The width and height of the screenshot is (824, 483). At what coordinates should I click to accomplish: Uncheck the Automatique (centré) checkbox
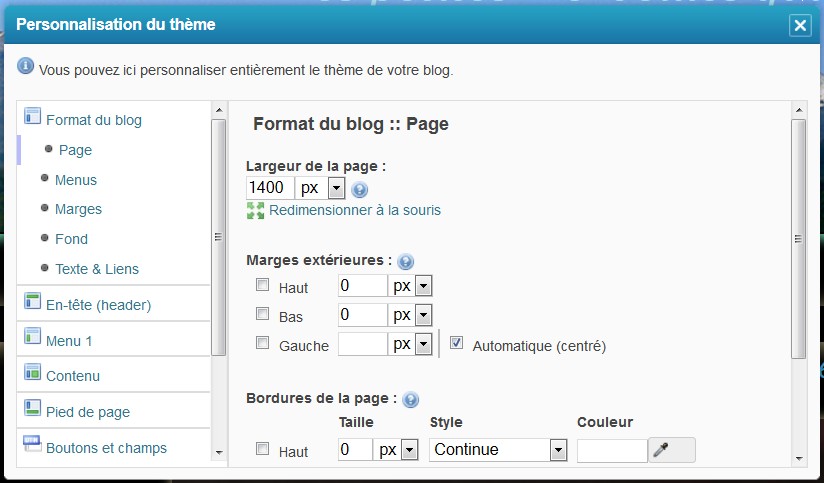pos(457,344)
